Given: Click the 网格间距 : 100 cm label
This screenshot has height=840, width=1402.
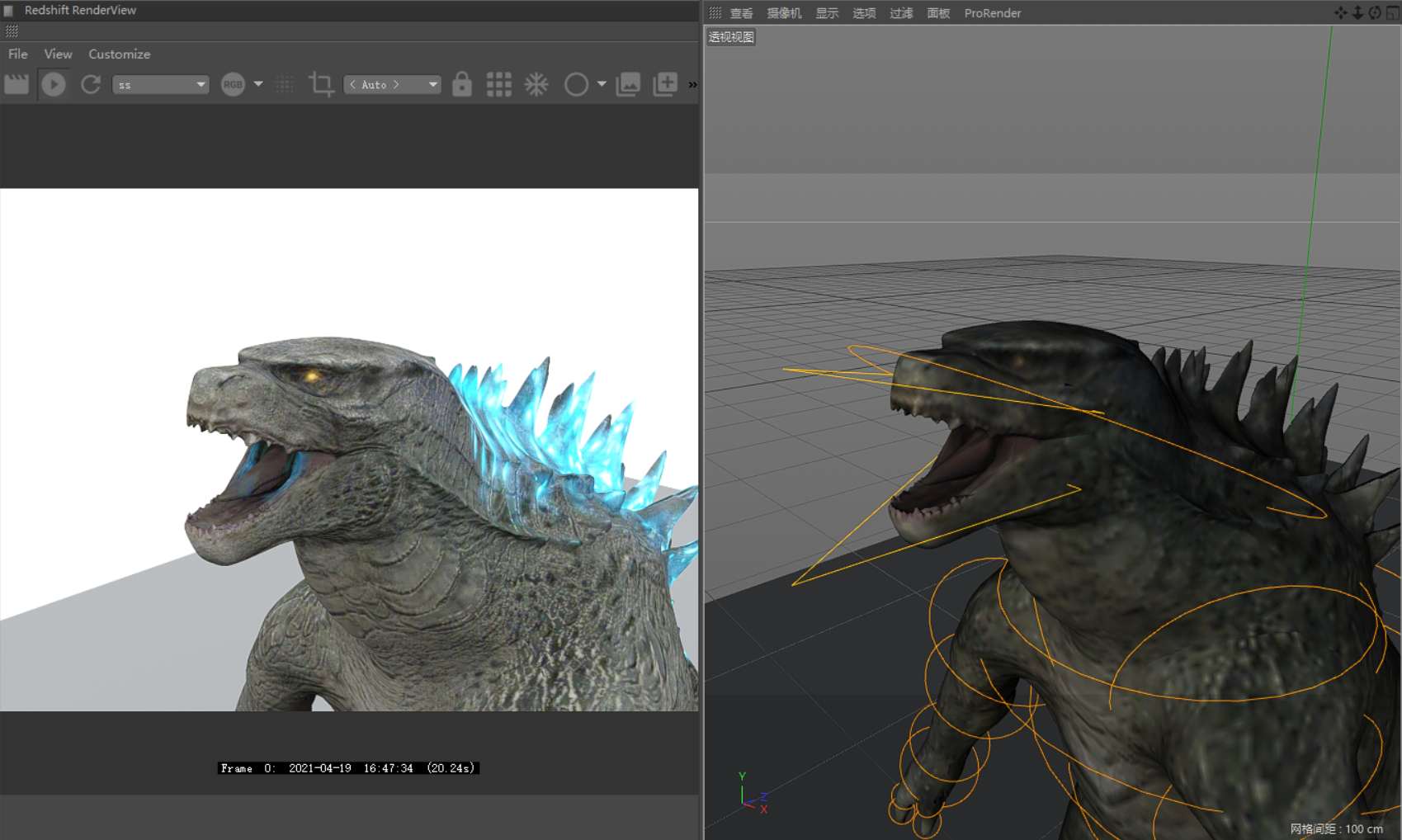Looking at the screenshot, I should 1337,828.
